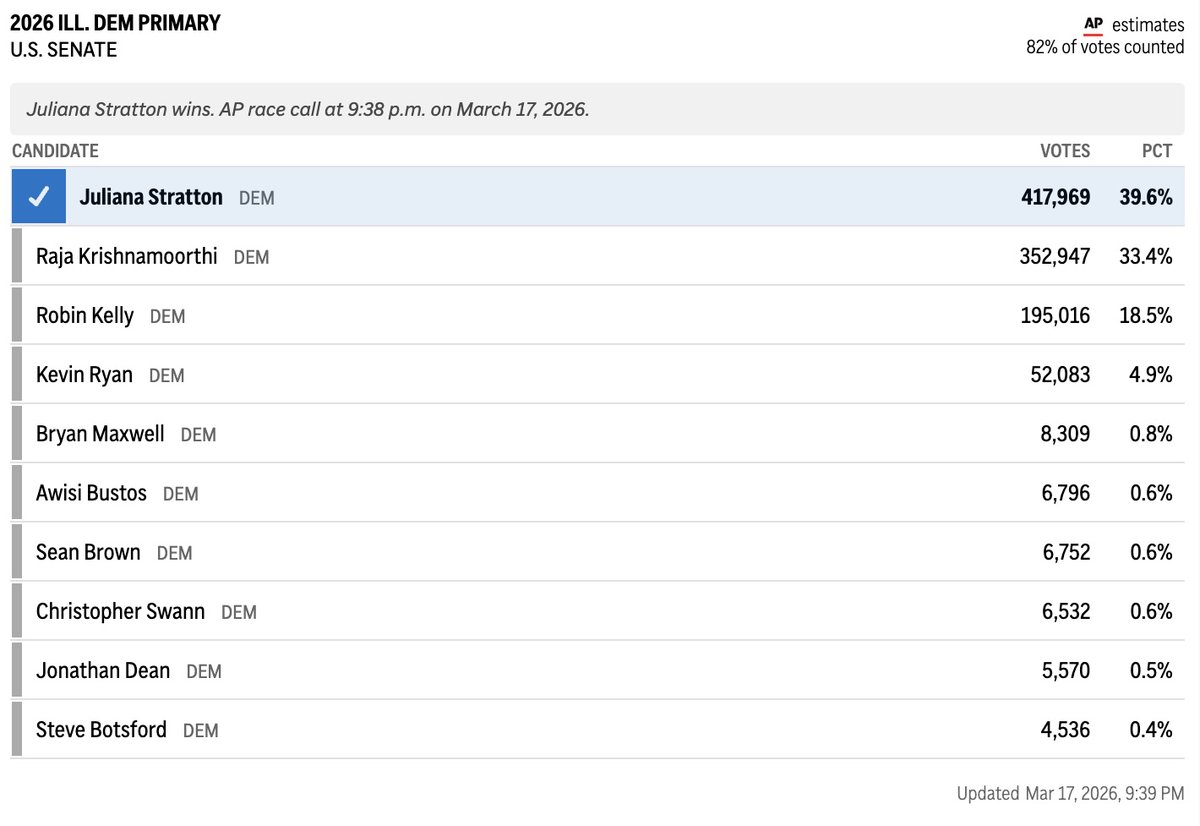Click the 417,969 vote total
The width and height of the screenshot is (1200, 826).
point(1055,197)
